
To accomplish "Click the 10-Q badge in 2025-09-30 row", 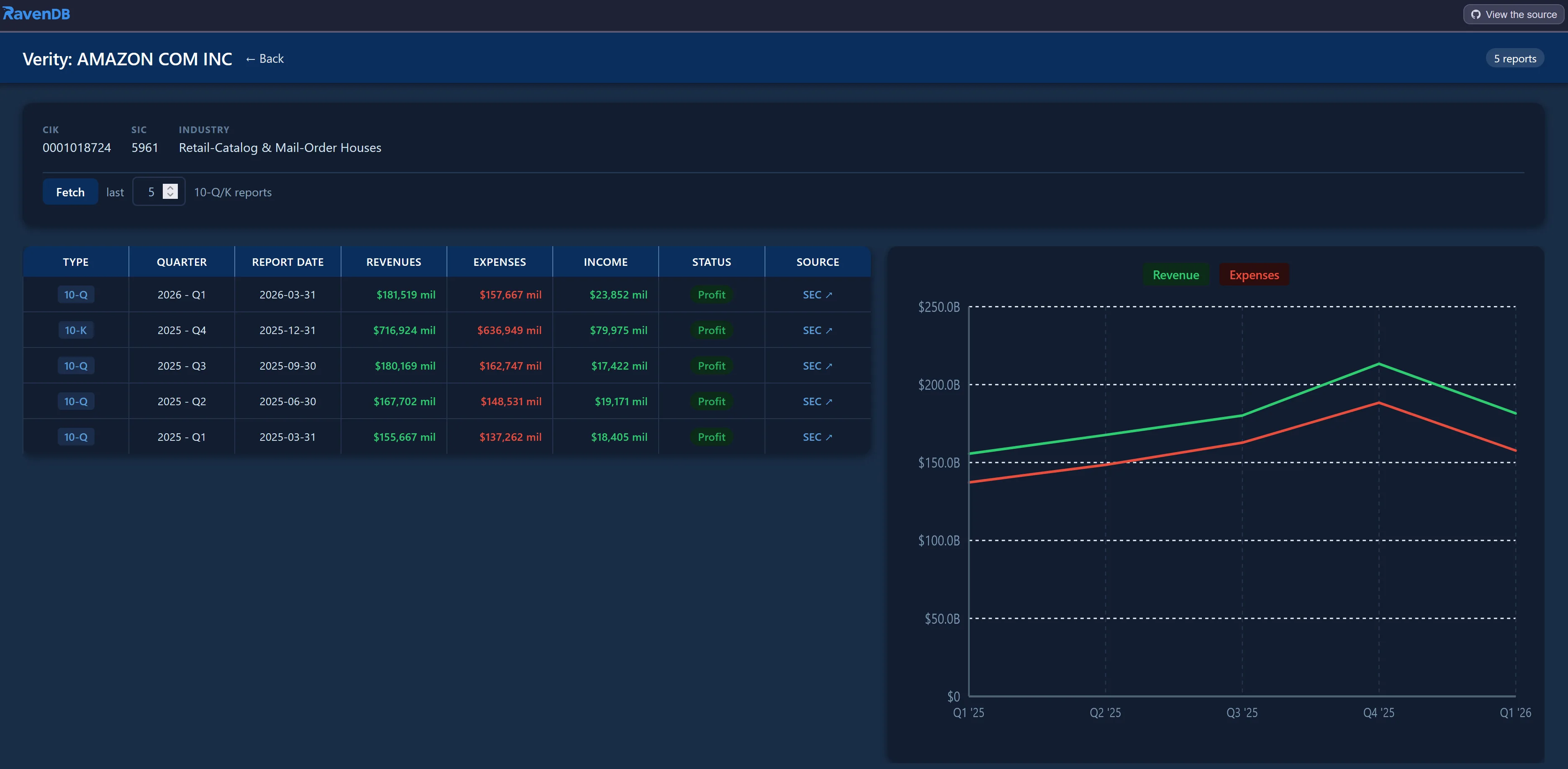I will 75,366.
